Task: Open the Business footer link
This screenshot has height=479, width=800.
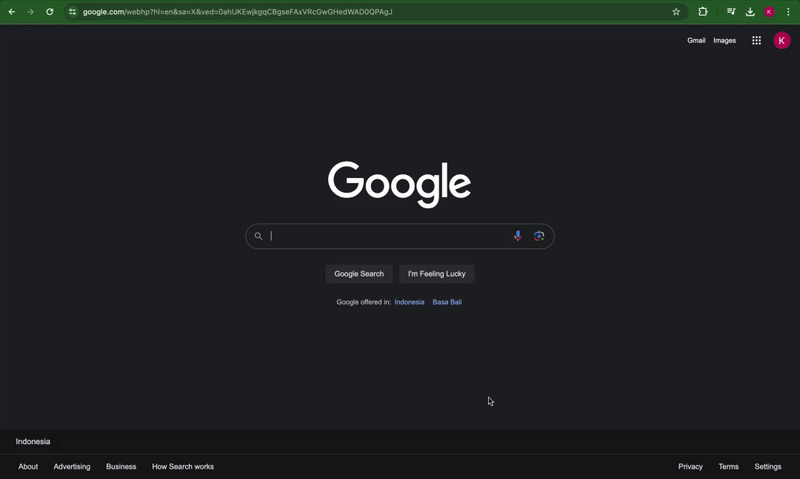Action: [x=121, y=466]
